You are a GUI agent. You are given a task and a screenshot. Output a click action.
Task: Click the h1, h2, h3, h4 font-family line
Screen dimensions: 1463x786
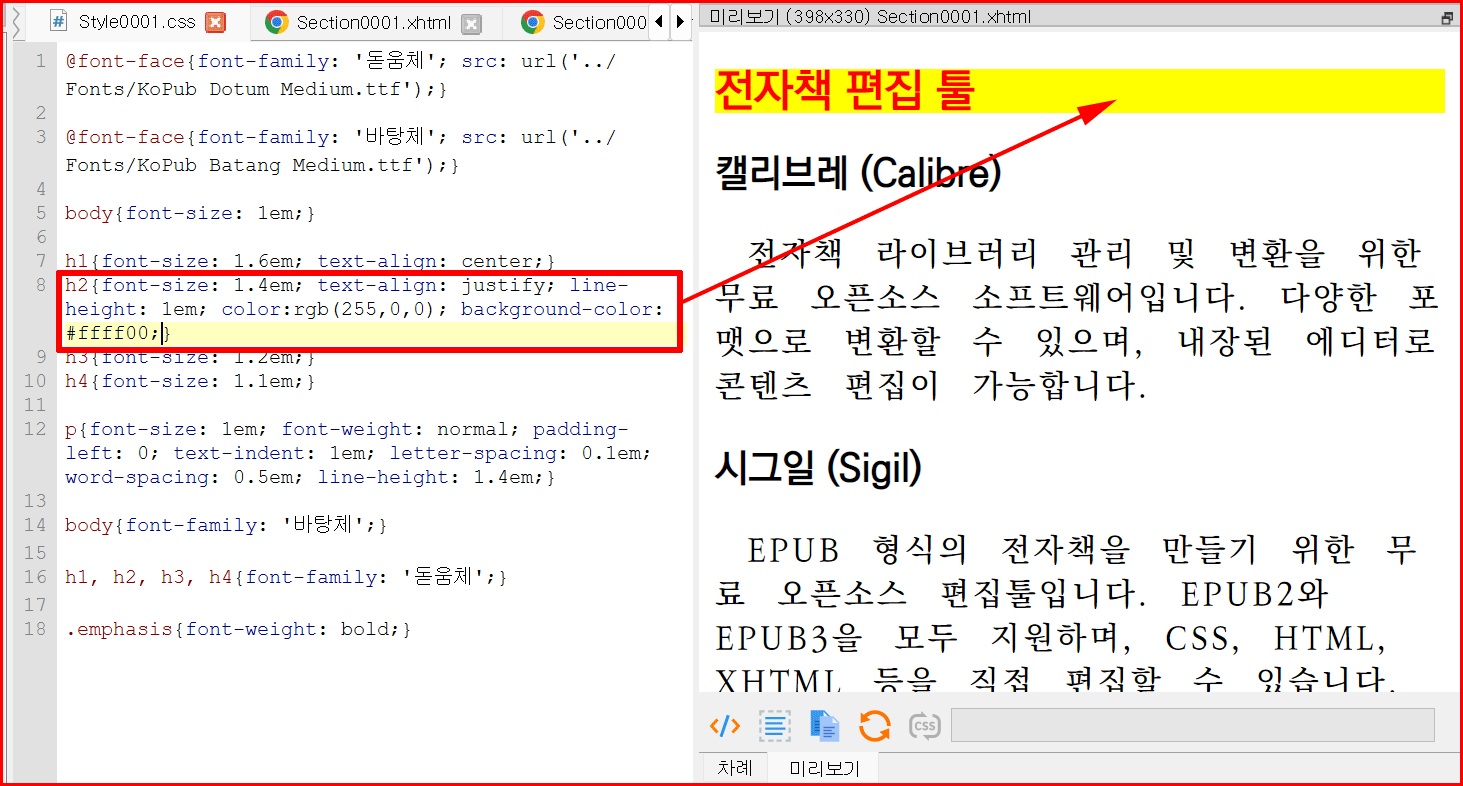(x=286, y=577)
